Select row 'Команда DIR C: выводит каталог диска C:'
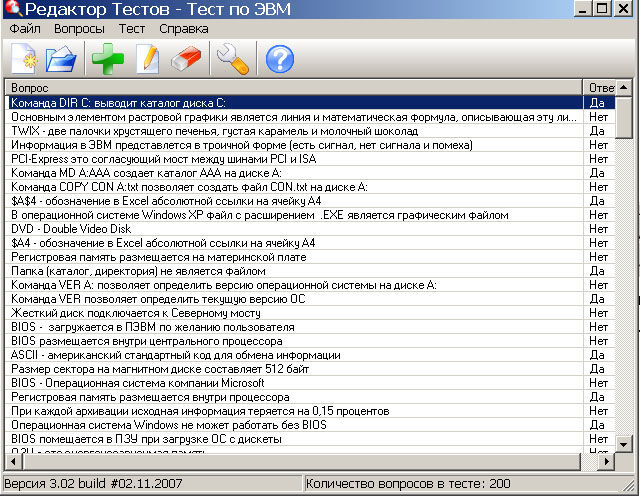640x498 pixels. [310, 103]
